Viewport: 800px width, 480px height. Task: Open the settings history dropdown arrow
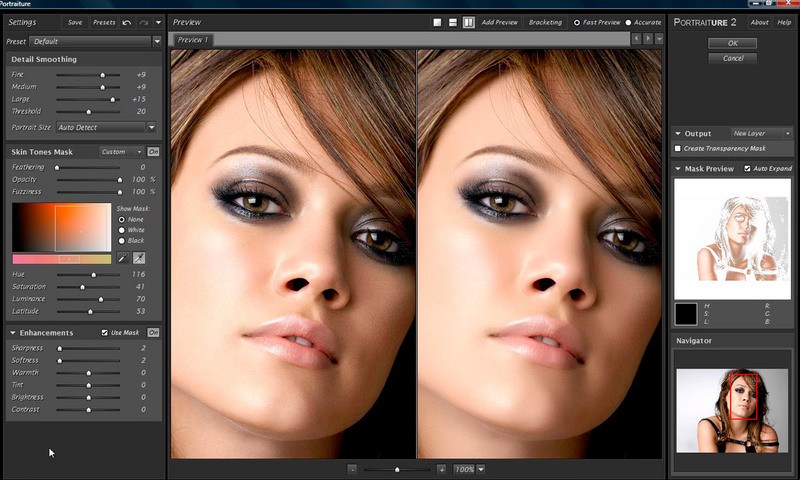point(158,22)
